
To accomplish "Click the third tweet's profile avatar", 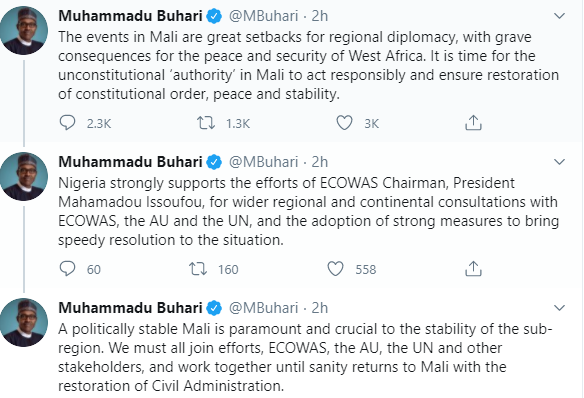I will click(24, 322).
